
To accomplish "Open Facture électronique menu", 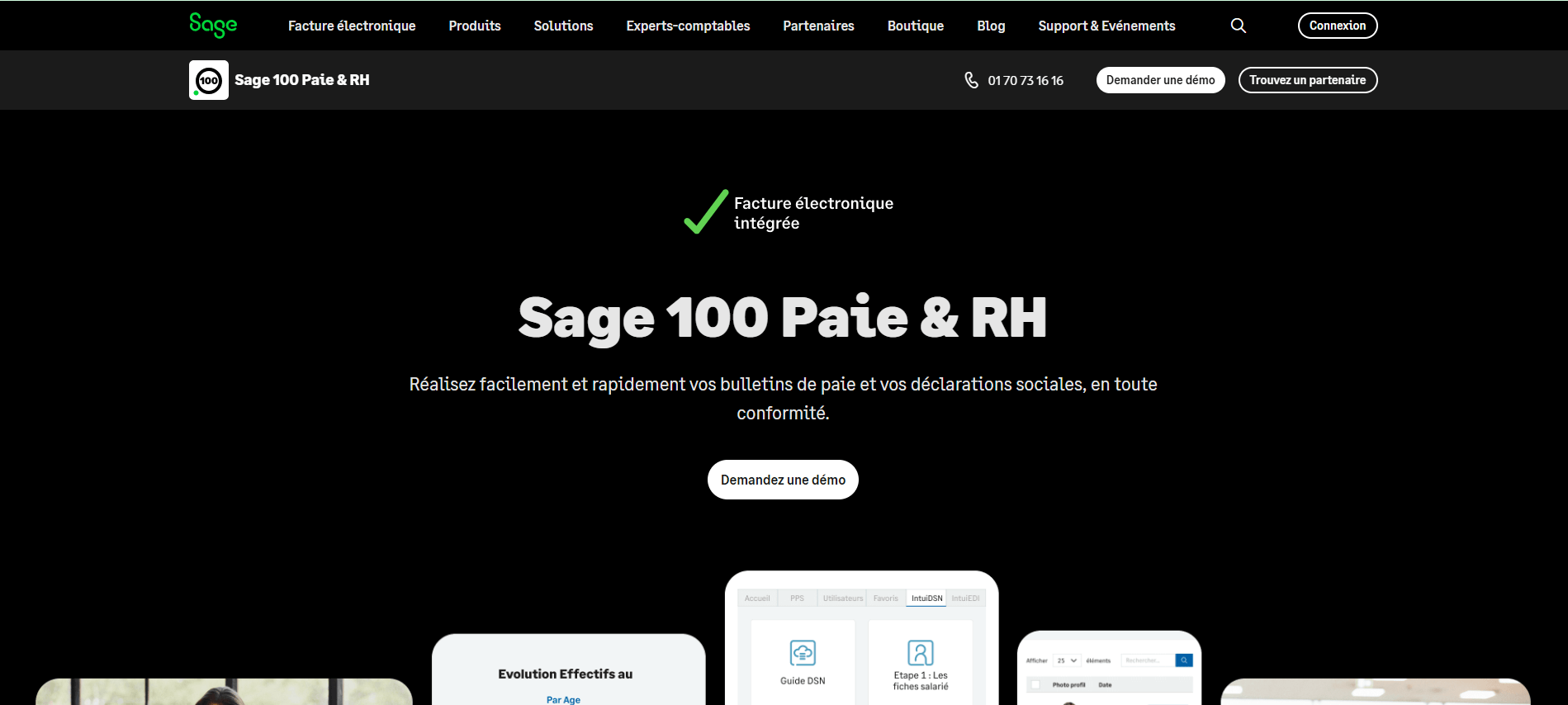I will (352, 26).
